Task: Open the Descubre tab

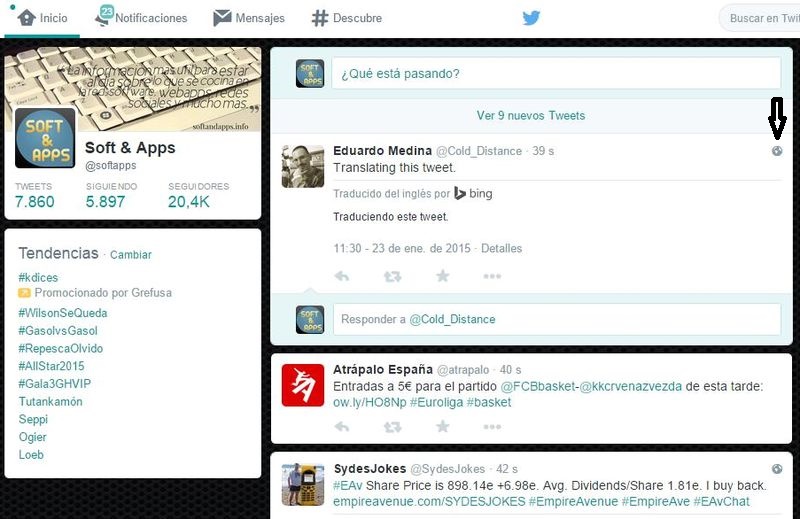Action: click(347, 18)
